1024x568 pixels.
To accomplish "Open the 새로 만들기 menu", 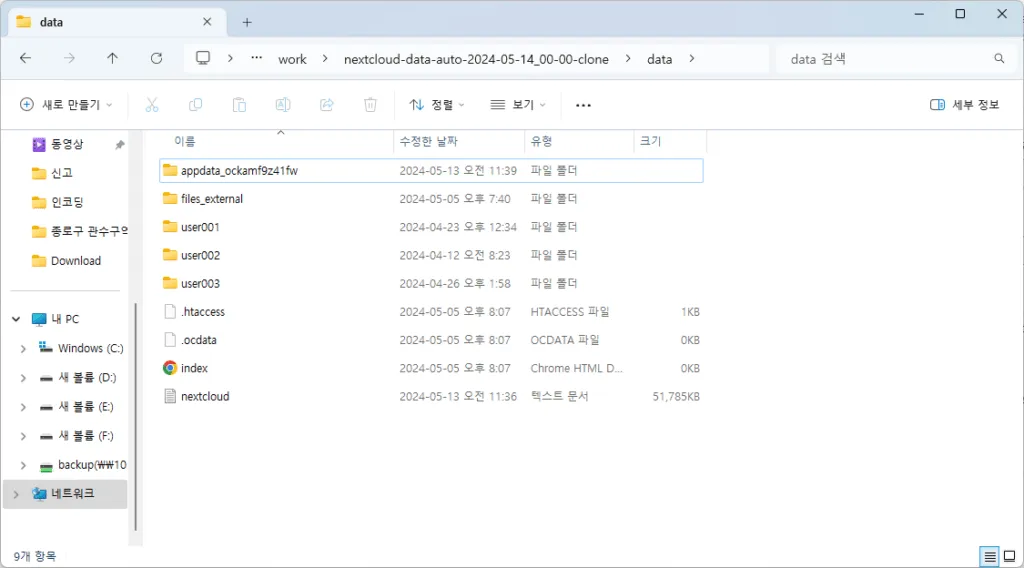I will point(66,104).
